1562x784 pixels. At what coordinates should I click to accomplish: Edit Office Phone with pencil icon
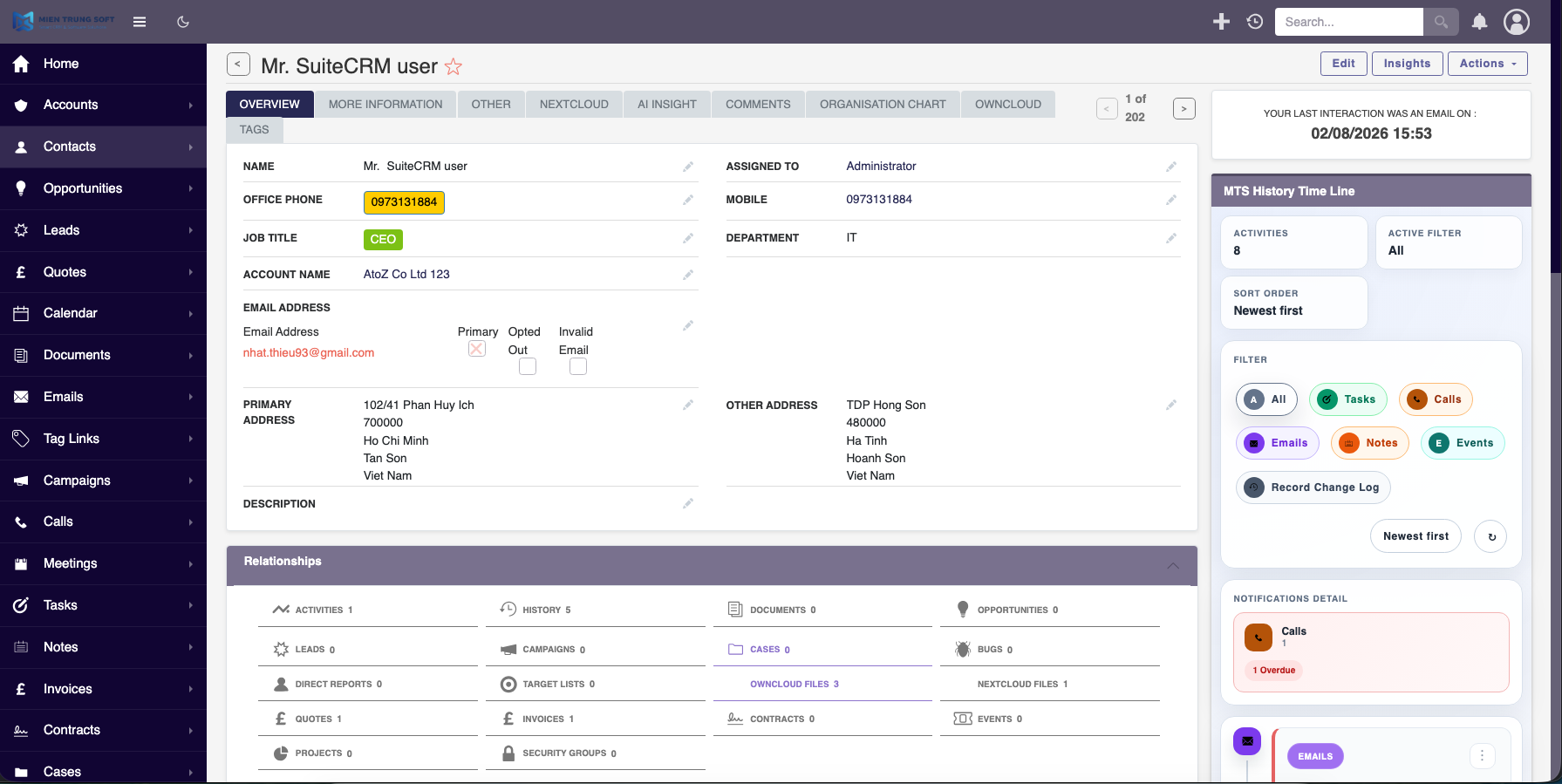click(x=688, y=200)
